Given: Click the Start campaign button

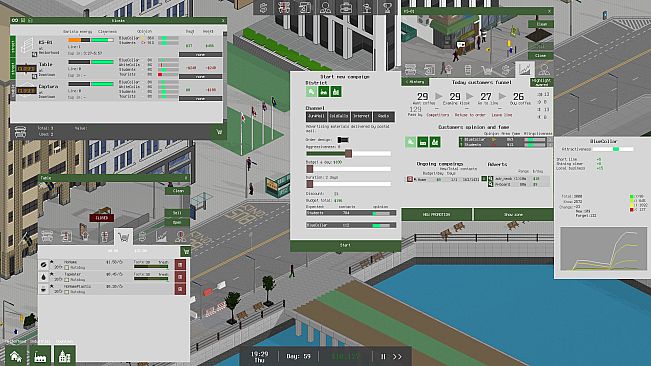Looking at the screenshot, I should tap(345, 246).
